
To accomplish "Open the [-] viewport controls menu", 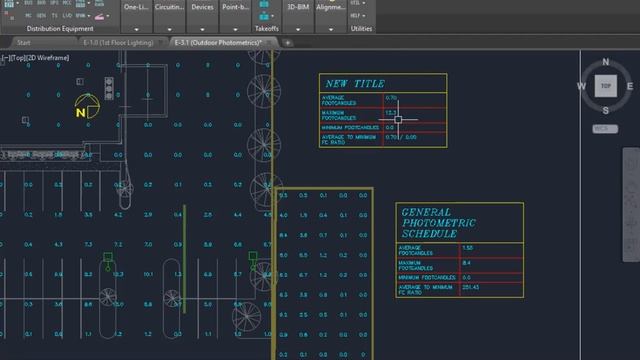I will tap(5, 58).
